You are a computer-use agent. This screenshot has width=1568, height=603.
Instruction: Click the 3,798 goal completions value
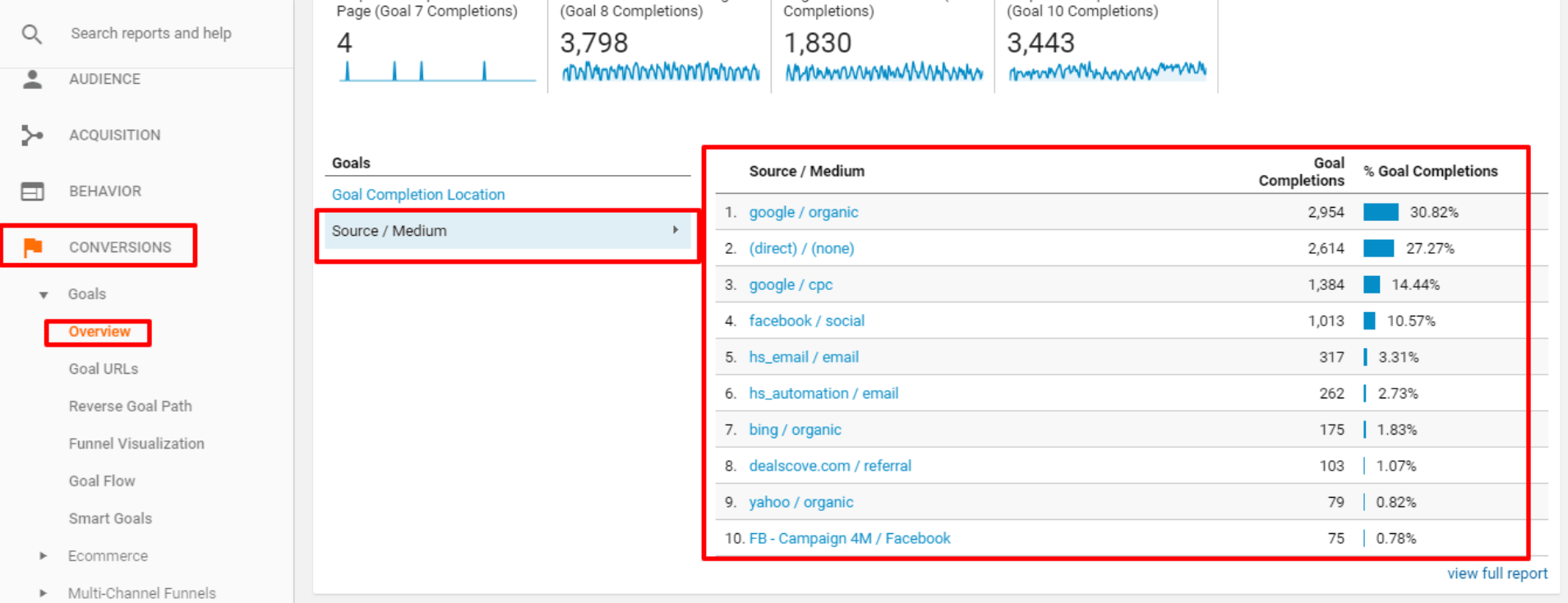coord(594,43)
